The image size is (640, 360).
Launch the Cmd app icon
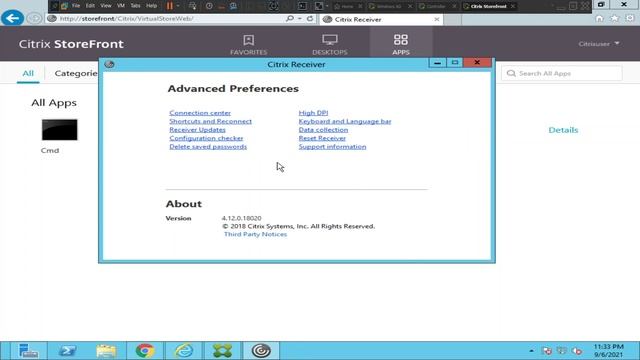point(60,130)
